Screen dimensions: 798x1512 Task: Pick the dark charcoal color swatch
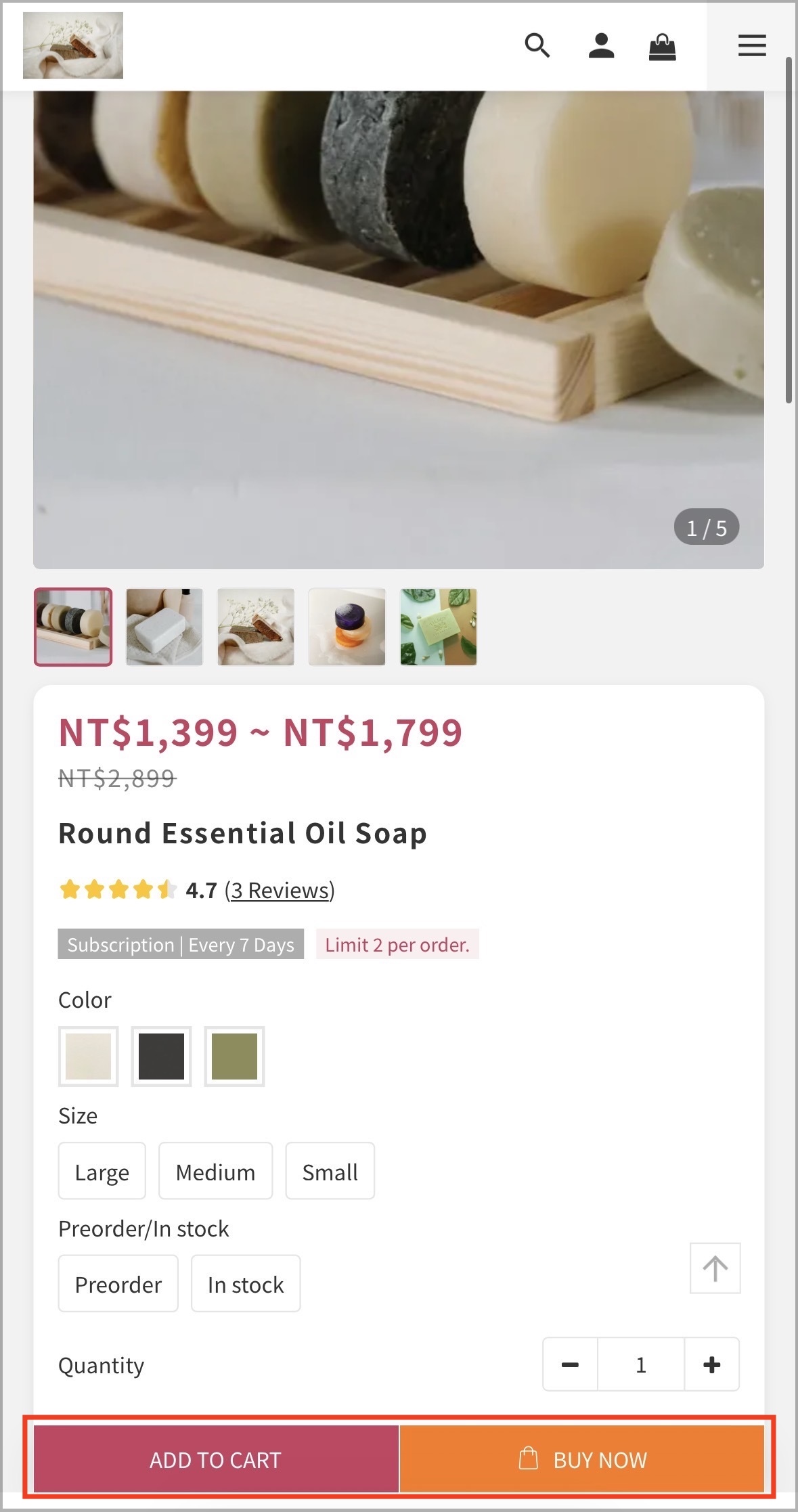[x=161, y=1057]
